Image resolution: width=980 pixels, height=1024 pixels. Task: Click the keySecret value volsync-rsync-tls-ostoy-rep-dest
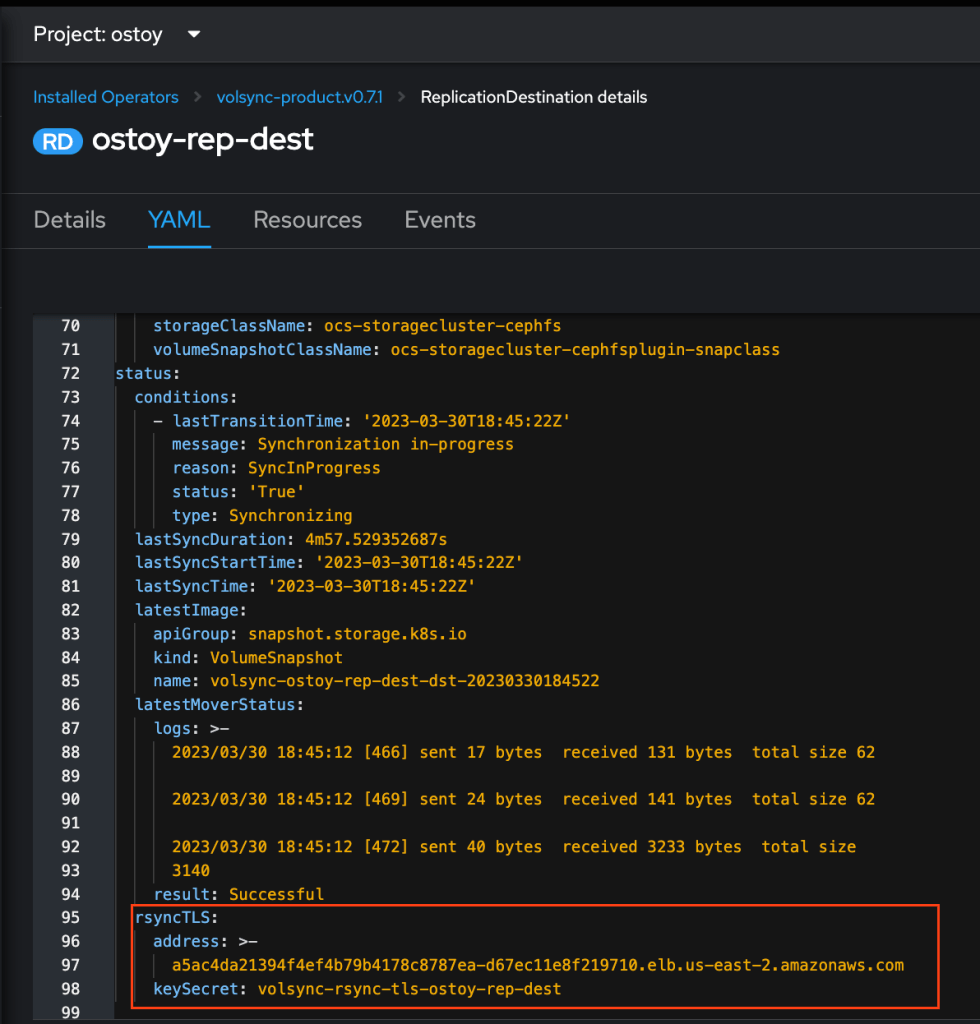tap(409, 989)
